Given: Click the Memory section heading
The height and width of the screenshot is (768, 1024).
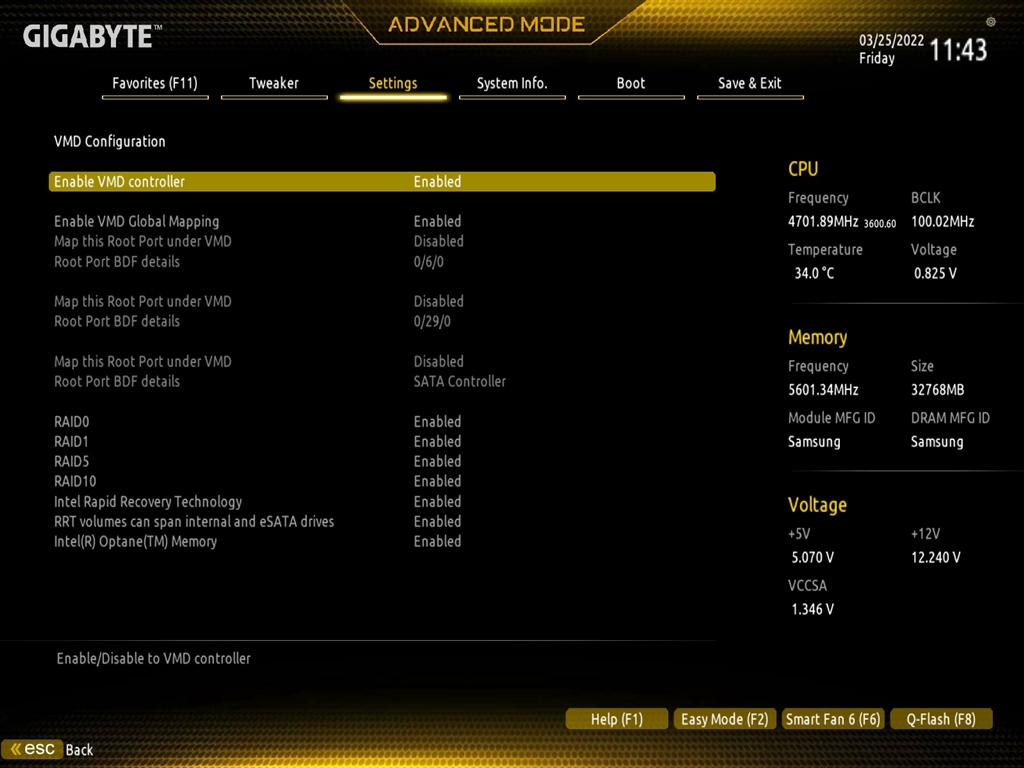Looking at the screenshot, I should 817,337.
